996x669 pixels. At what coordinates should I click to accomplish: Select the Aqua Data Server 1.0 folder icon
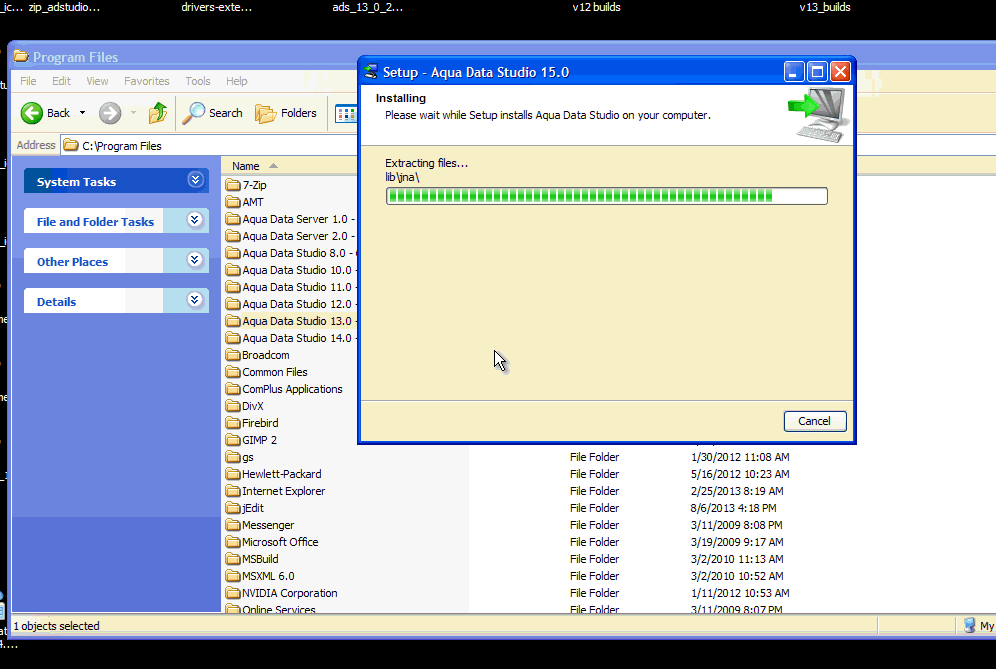(233, 219)
